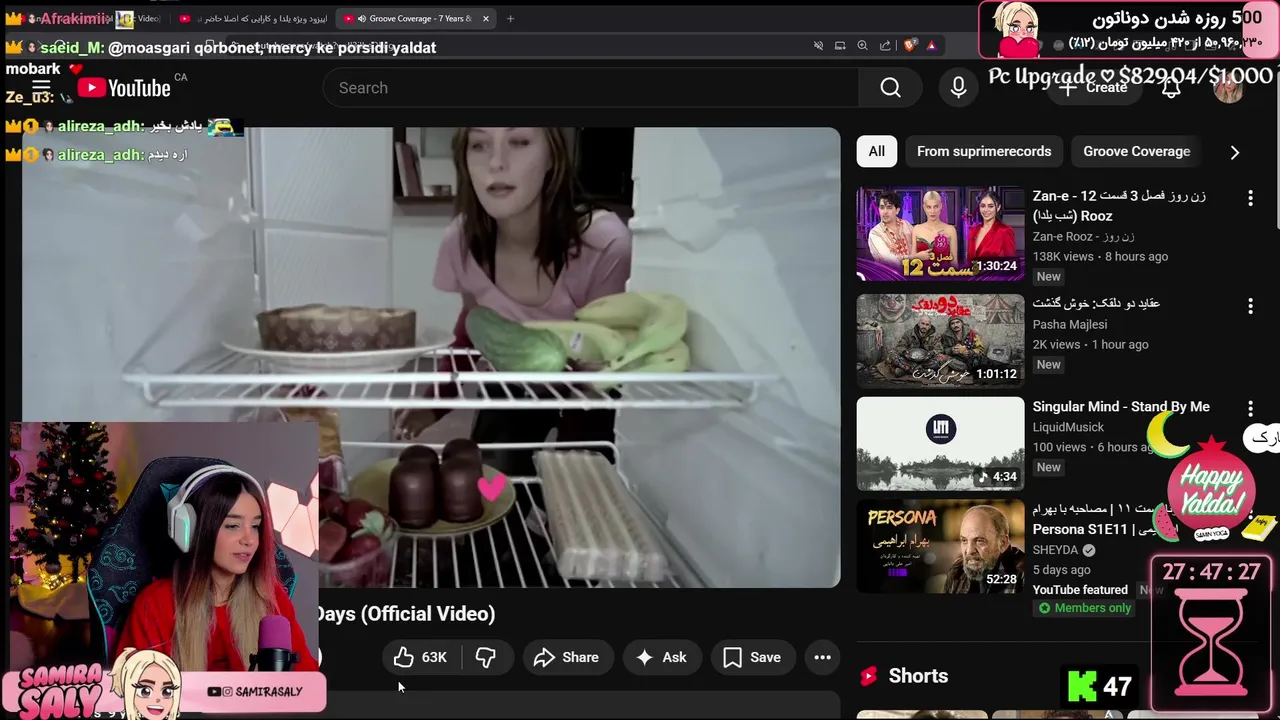Open a new browser tab with plus
Image resolution: width=1280 pixels, height=720 pixels.
tap(510, 18)
